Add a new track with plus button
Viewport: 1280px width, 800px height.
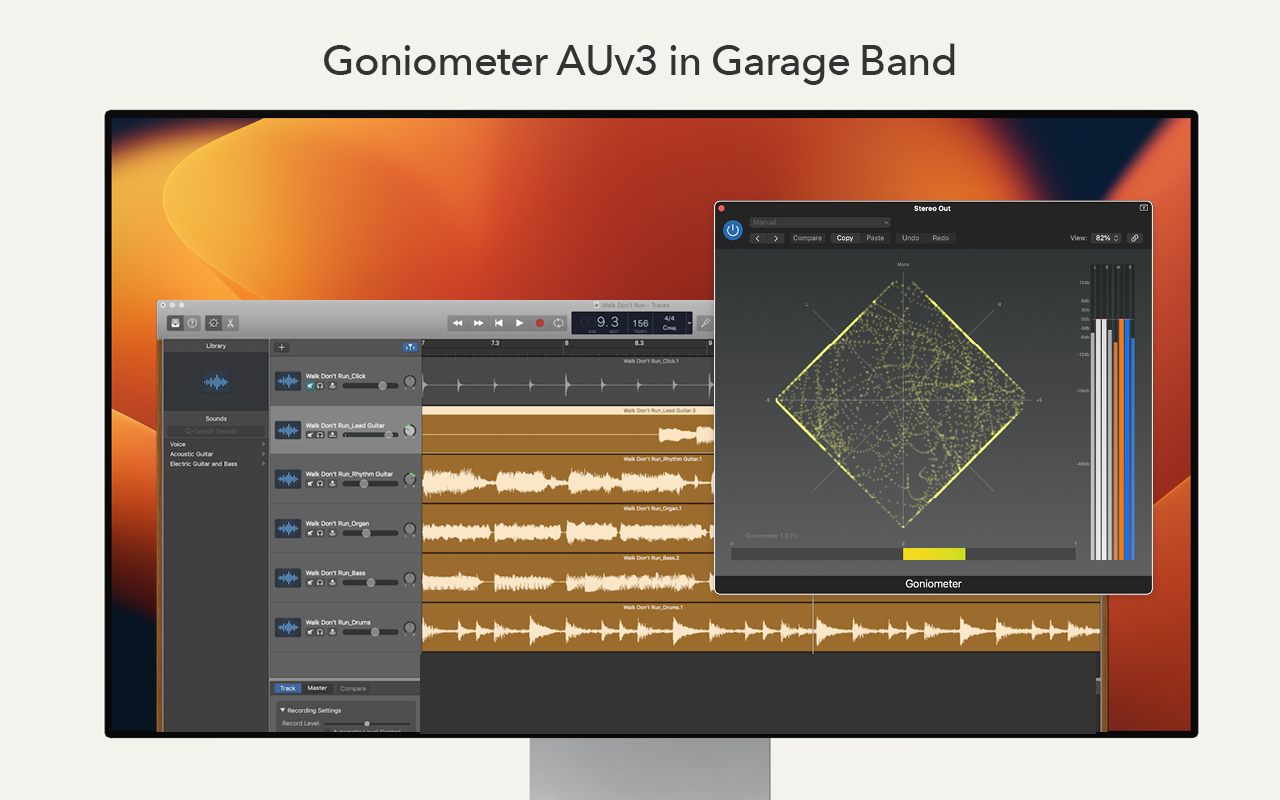coord(282,347)
